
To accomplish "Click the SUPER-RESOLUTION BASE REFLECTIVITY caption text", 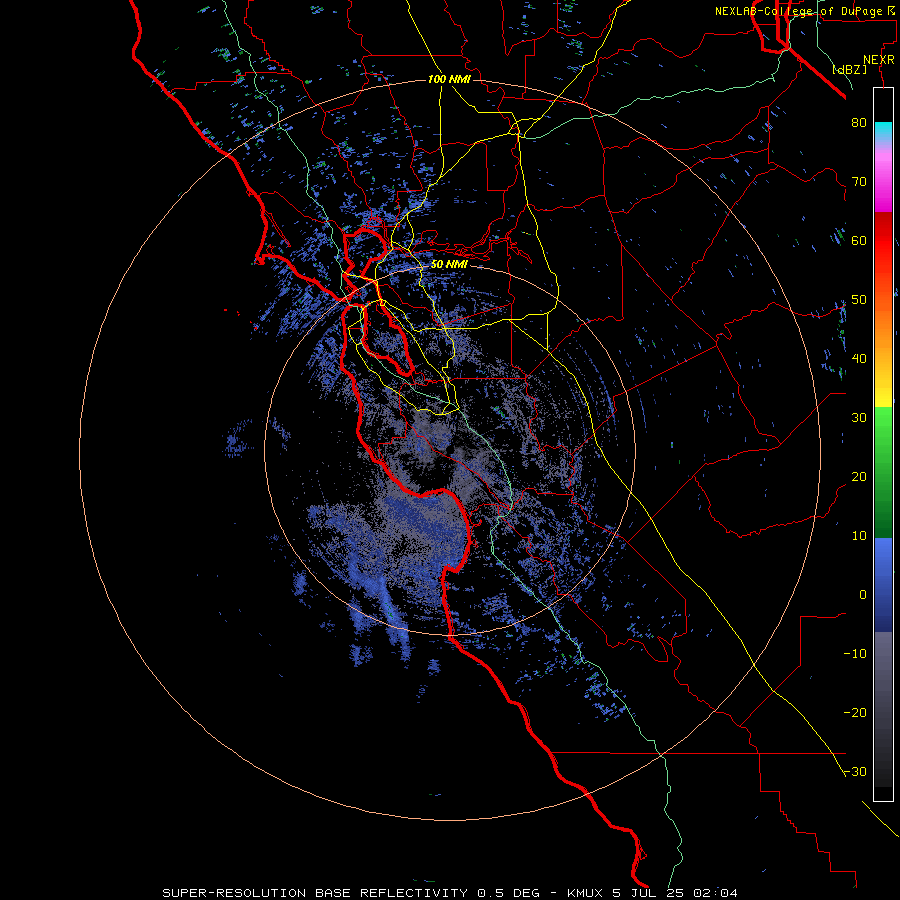I will point(315,893).
